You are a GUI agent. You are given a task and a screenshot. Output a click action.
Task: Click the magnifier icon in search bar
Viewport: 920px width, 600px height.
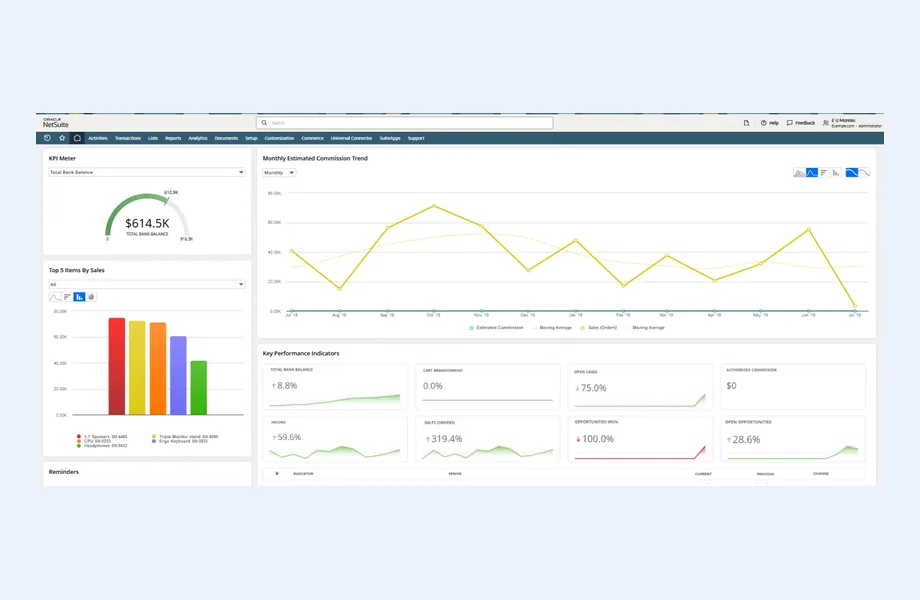[x=265, y=123]
